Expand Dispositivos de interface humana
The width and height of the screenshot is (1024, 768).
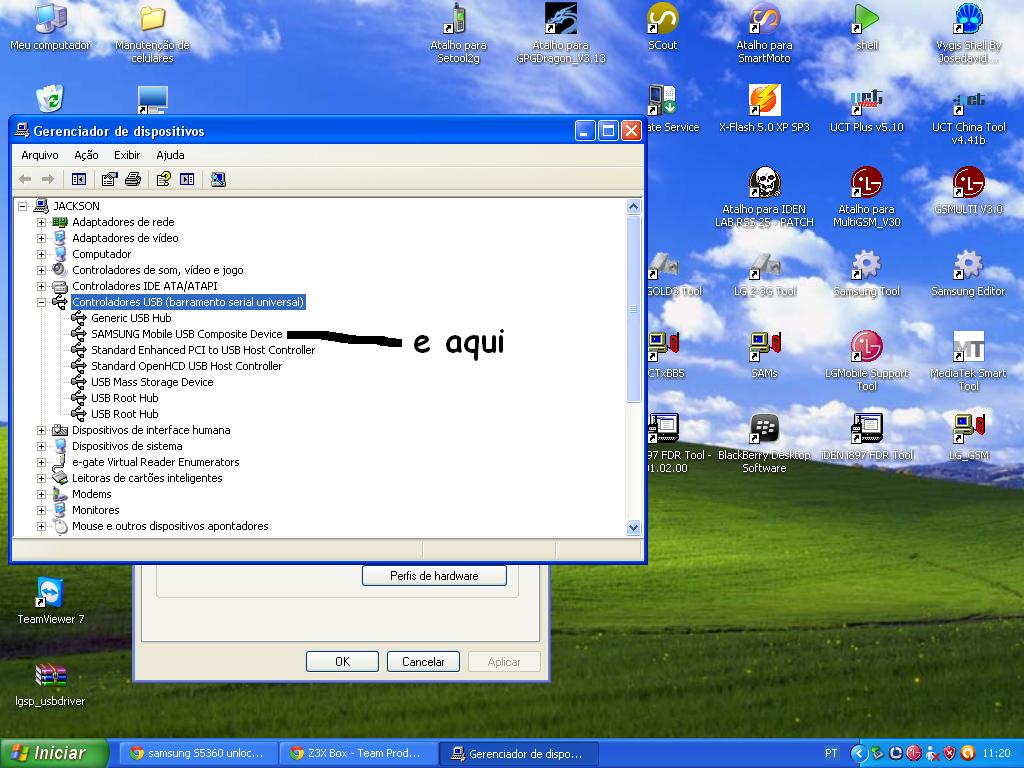(41, 430)
